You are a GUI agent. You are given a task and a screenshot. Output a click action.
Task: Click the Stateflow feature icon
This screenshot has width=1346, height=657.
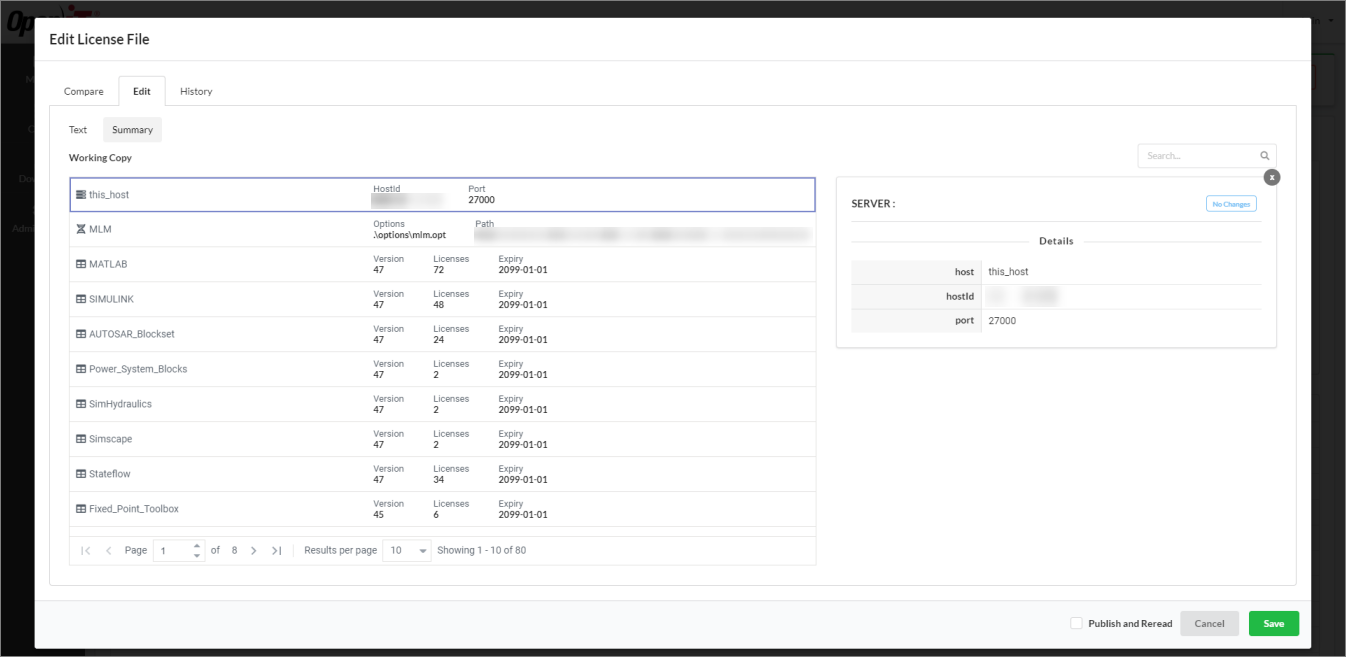click(x=80, y=473)
